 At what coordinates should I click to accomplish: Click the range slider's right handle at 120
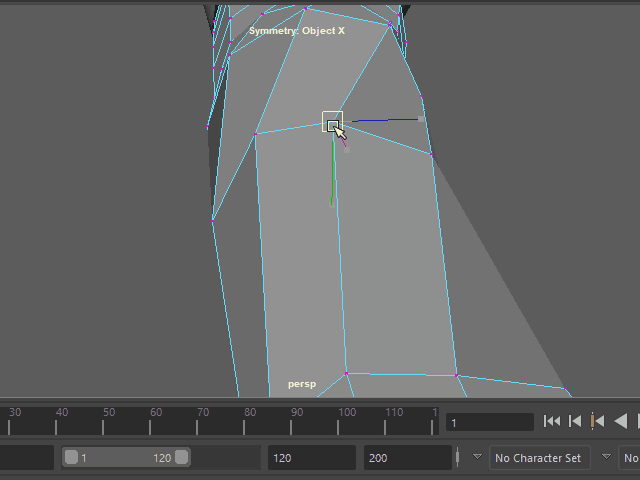[181, 458]
